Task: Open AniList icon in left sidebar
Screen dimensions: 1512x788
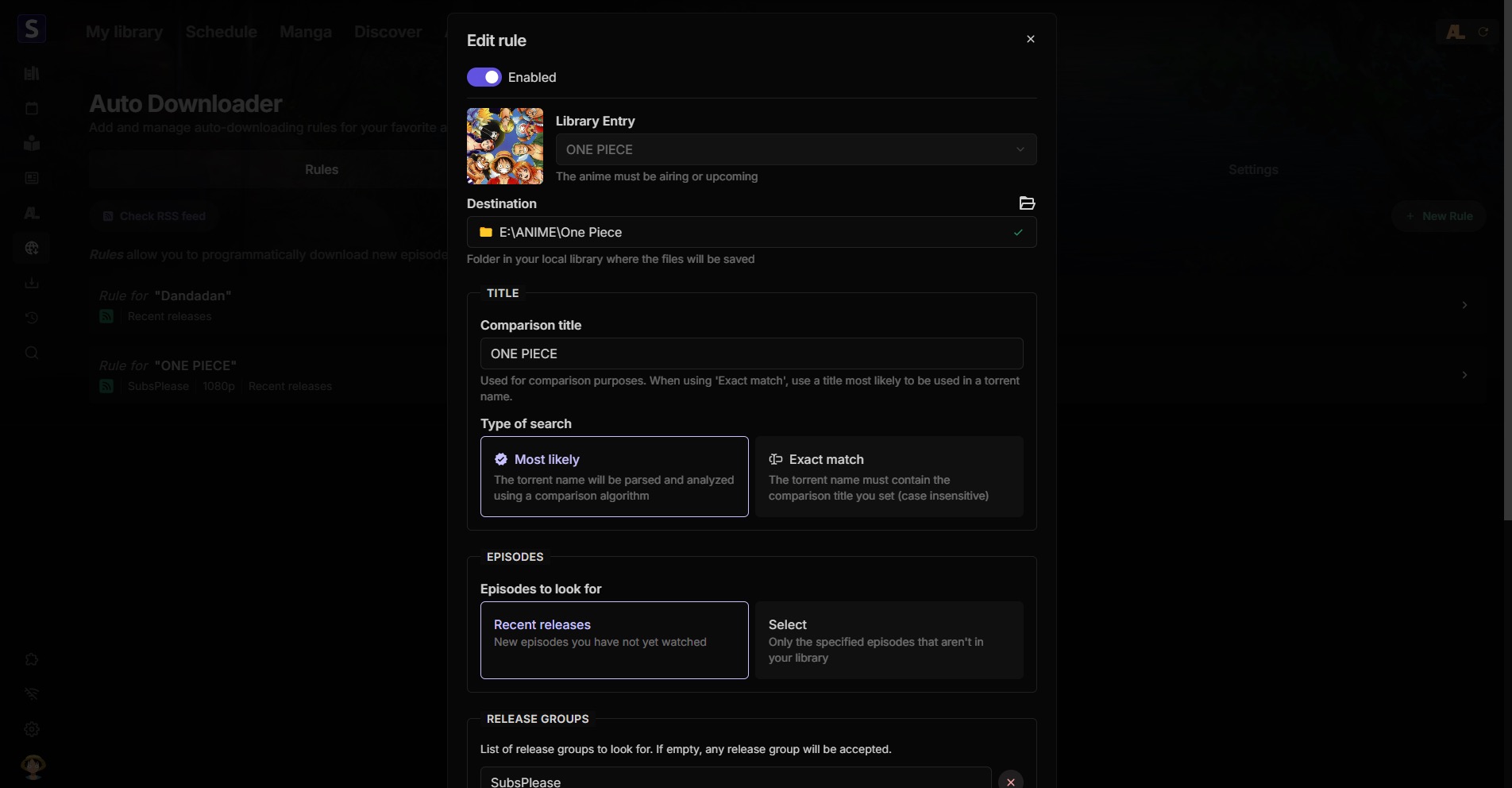Action: pyautogui.click(x=32, y=214)
